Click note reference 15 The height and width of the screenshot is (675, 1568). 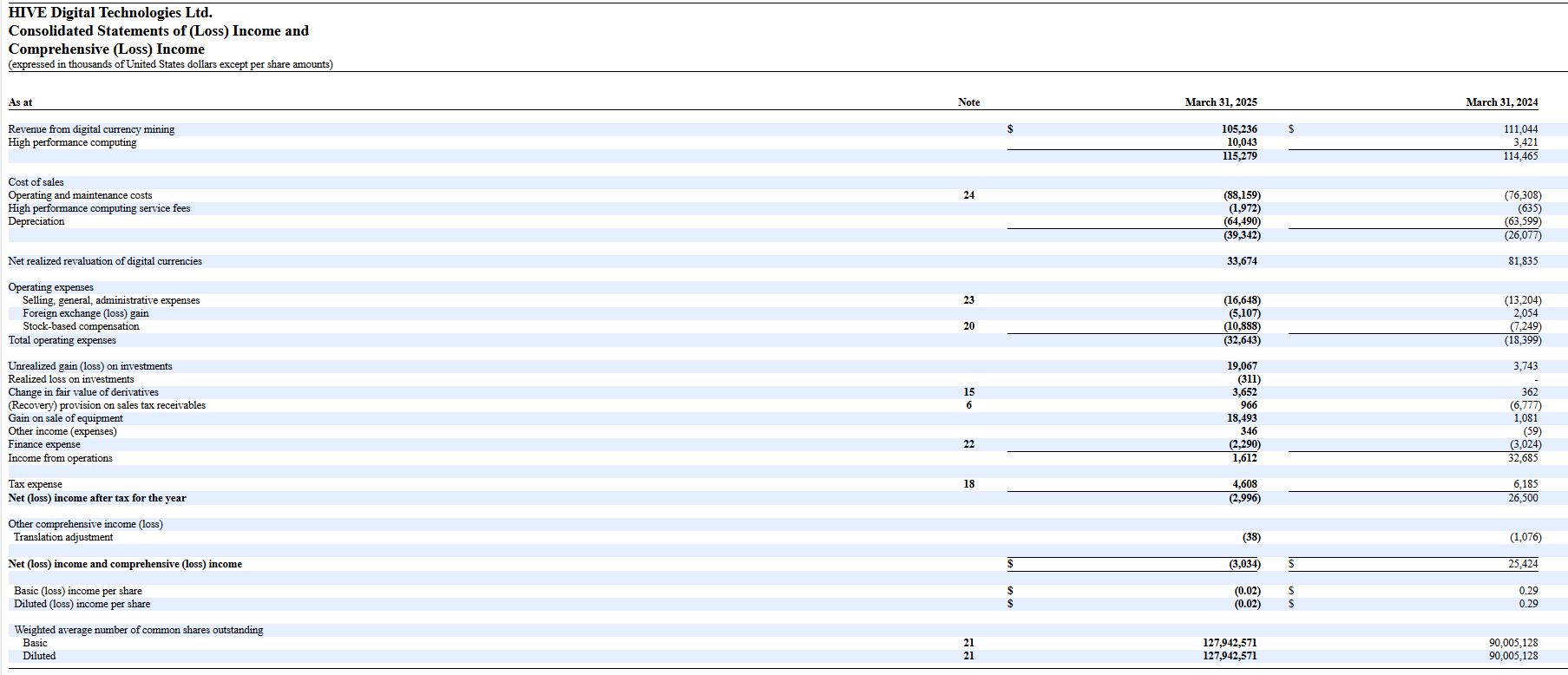click(x=968, y=392)
